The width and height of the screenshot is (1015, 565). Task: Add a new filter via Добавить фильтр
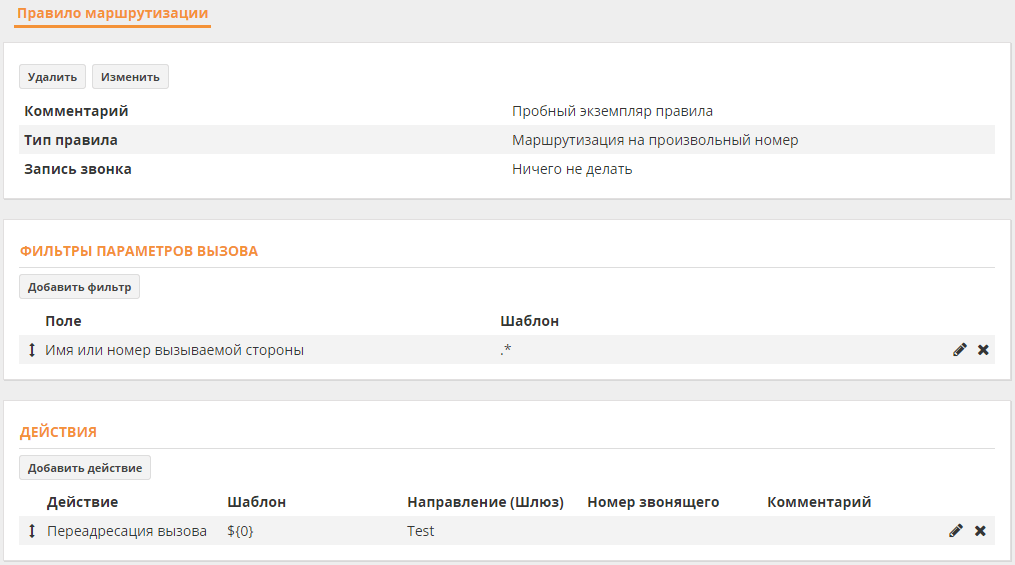click(80, 287)
